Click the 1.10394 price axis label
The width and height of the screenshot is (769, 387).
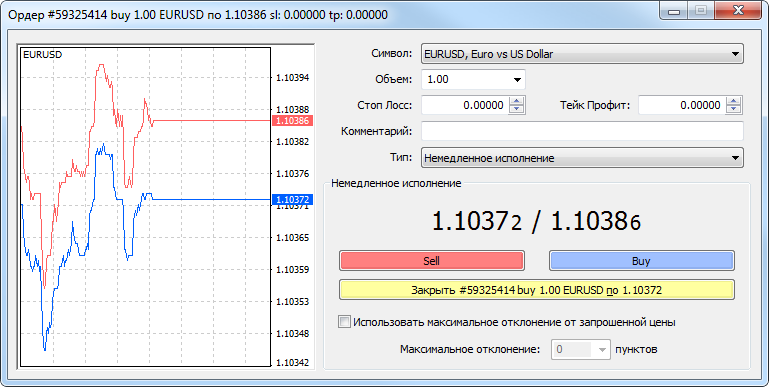(x=293, y=77)
